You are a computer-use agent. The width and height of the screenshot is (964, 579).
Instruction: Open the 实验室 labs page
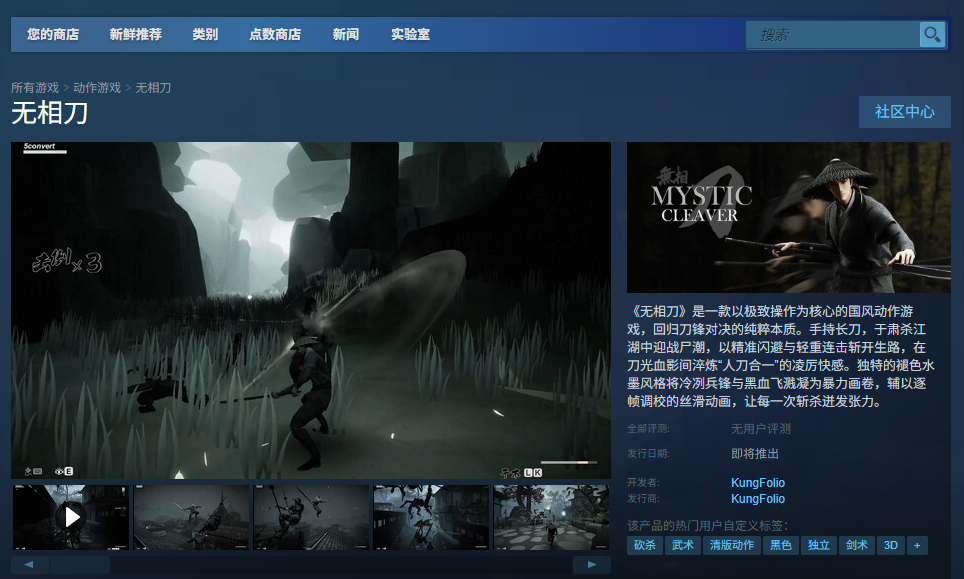[x=410, y=34]
